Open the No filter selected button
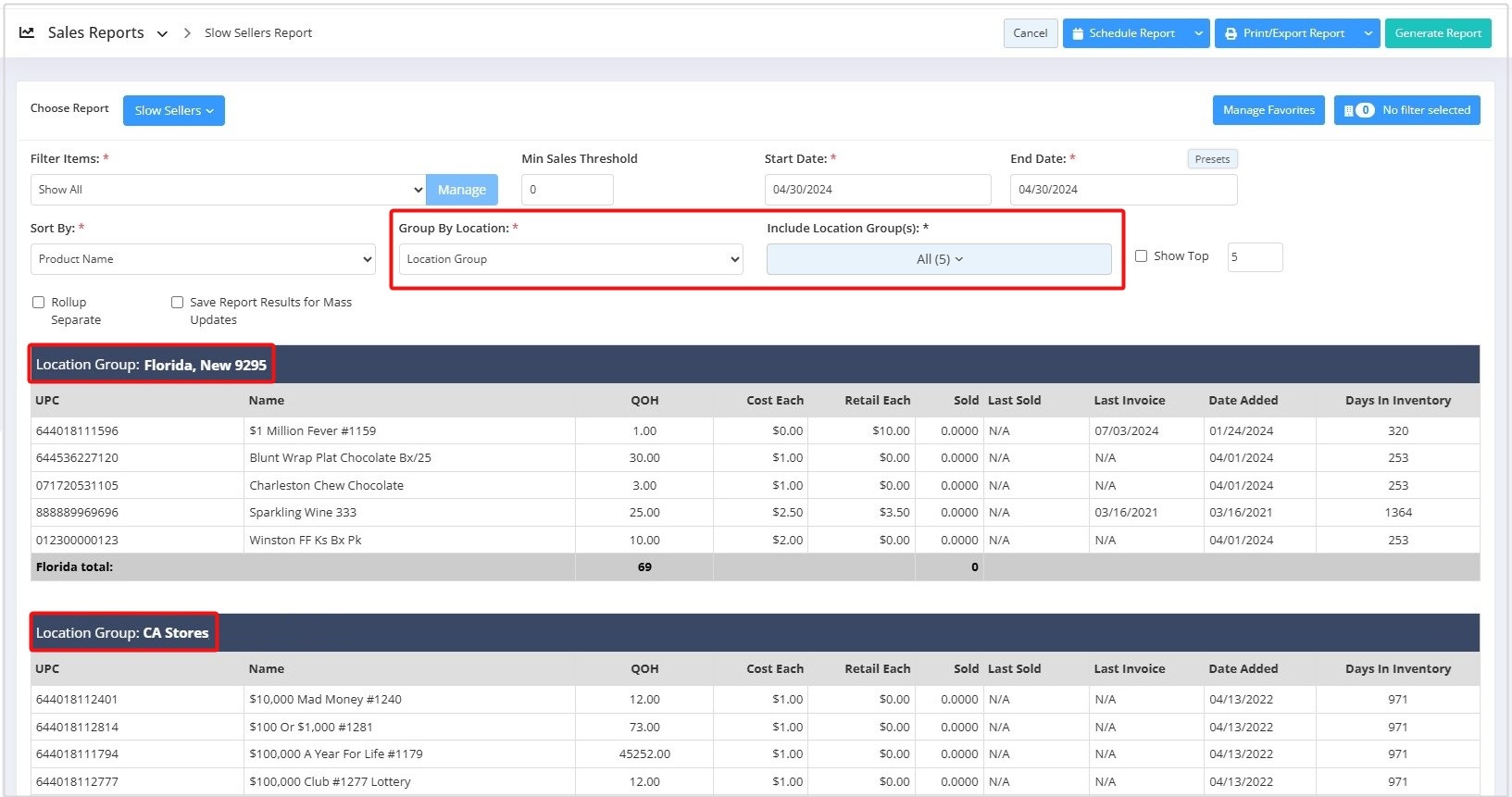The height and width of the screenshot is (797, 1512). pos(1406,110)
